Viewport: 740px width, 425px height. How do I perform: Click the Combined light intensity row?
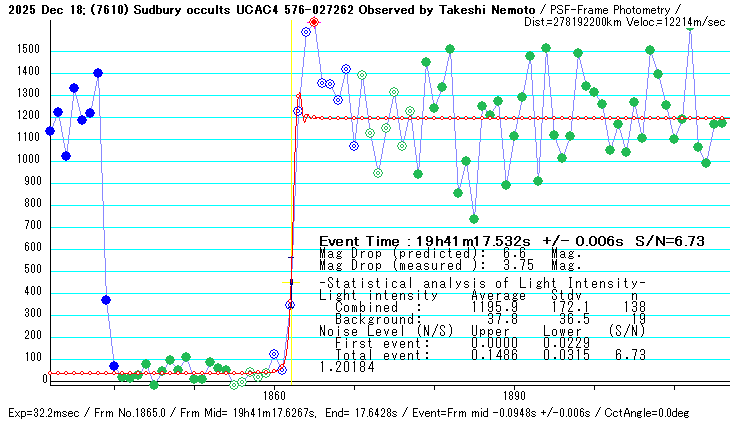[x=480, y=307]
